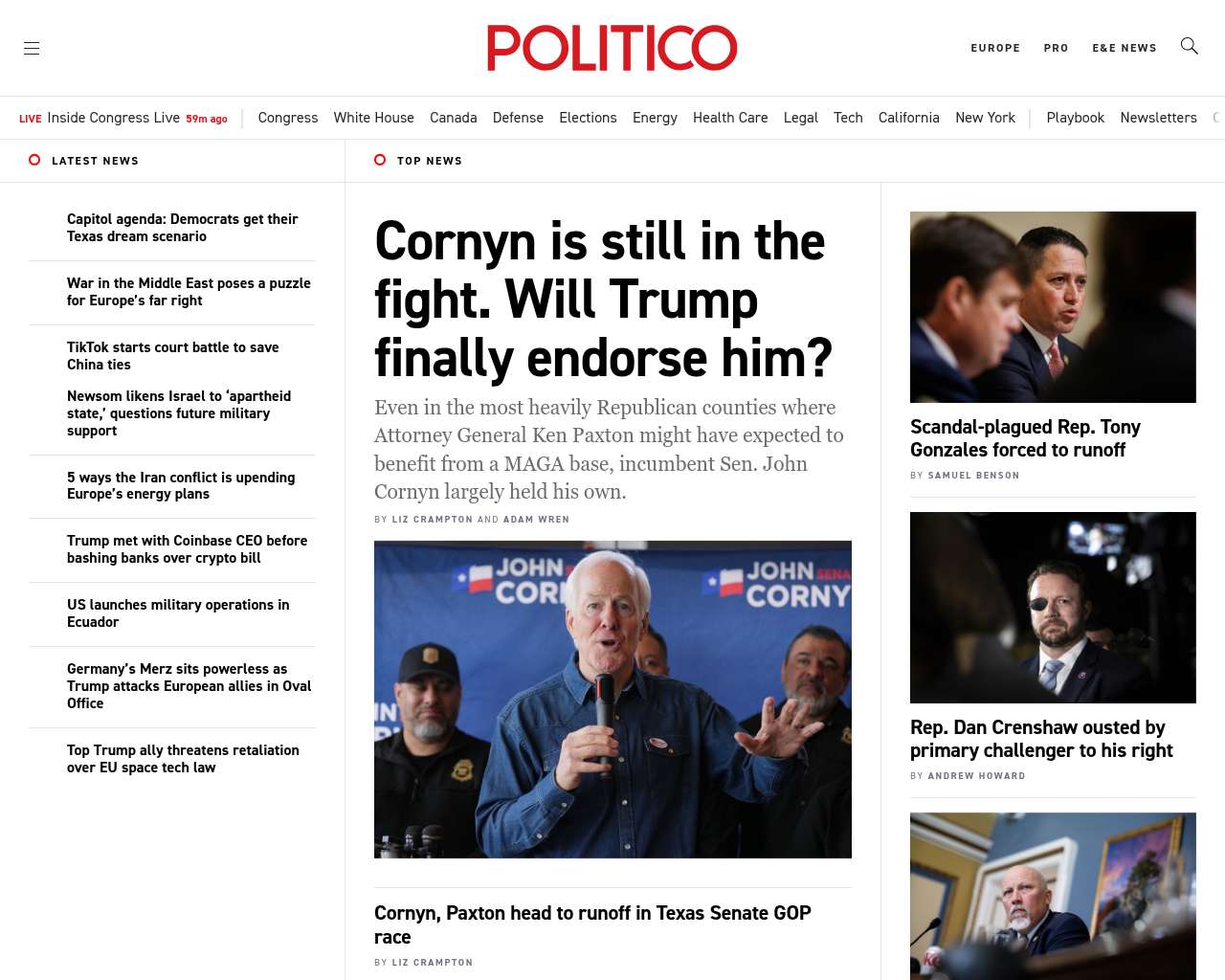Select the Congress nav item

point(288,118)
